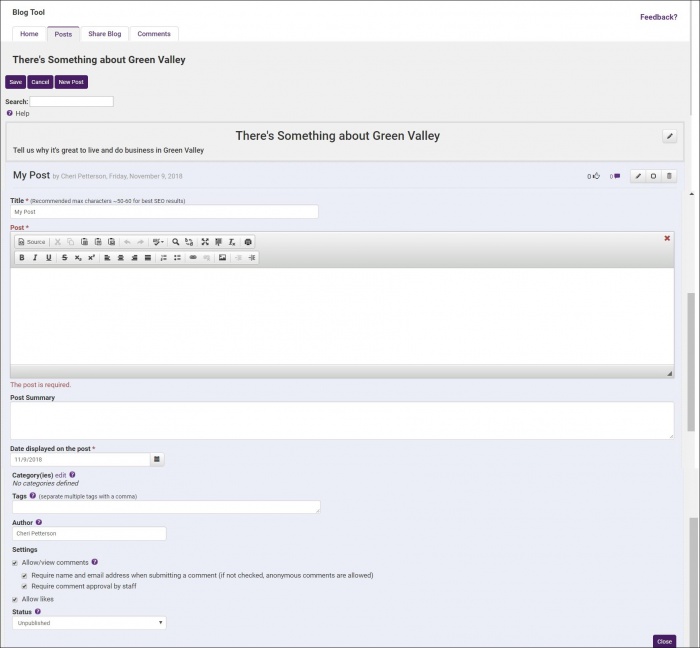Maximize the editor with the expand icon

205,242
